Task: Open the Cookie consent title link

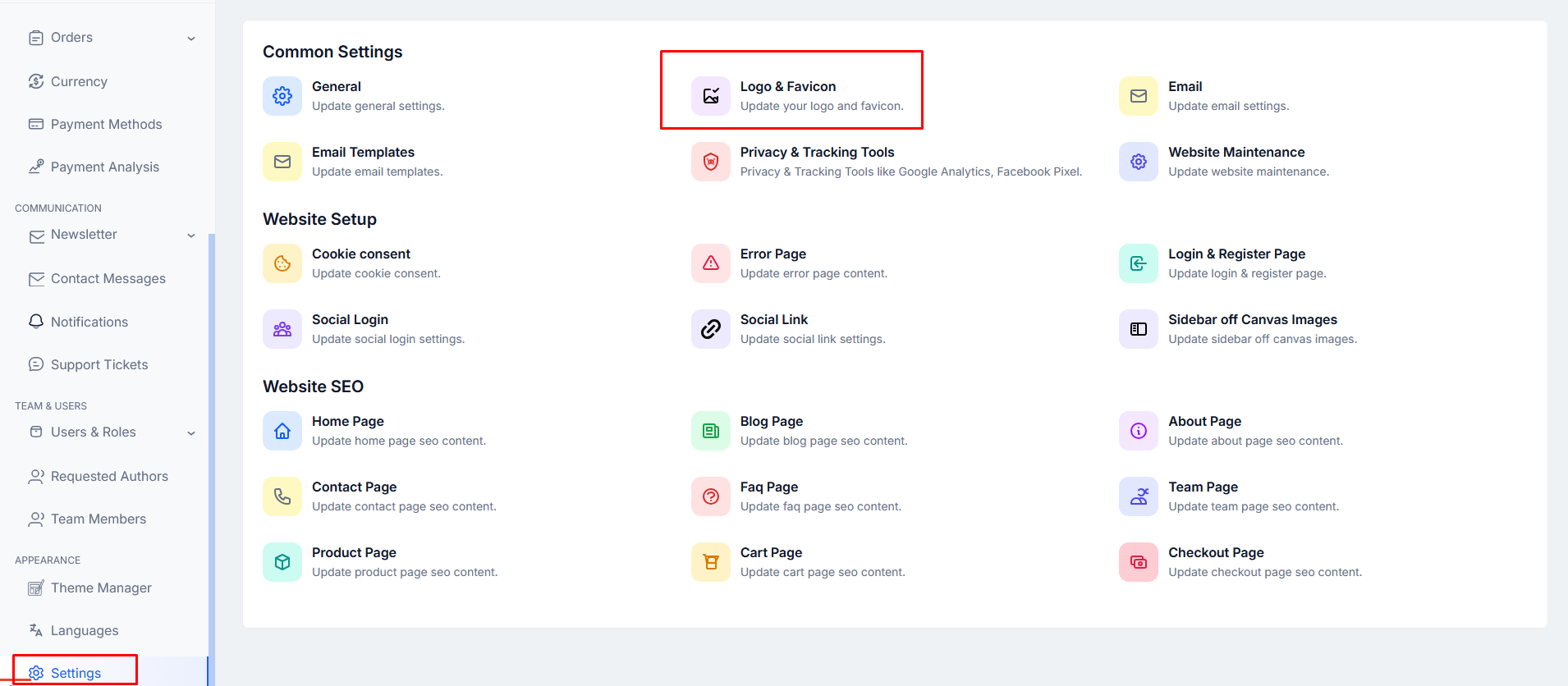Action: [361, 254]
